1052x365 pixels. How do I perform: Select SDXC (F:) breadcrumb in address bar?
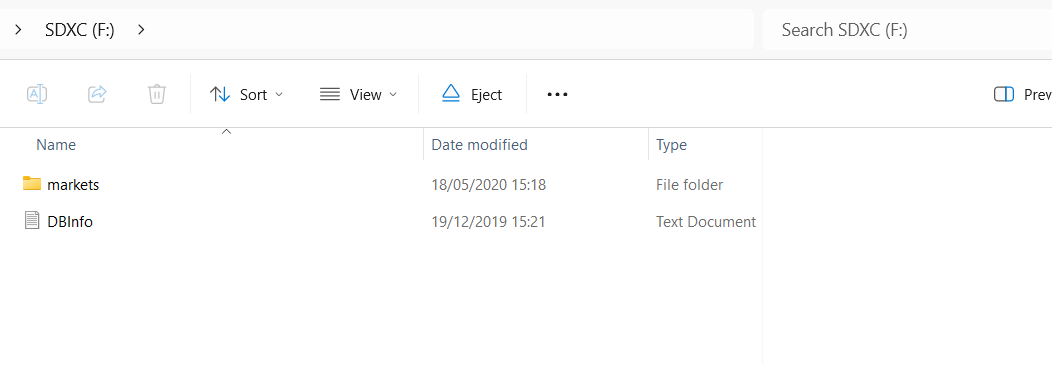pos(80,30)
